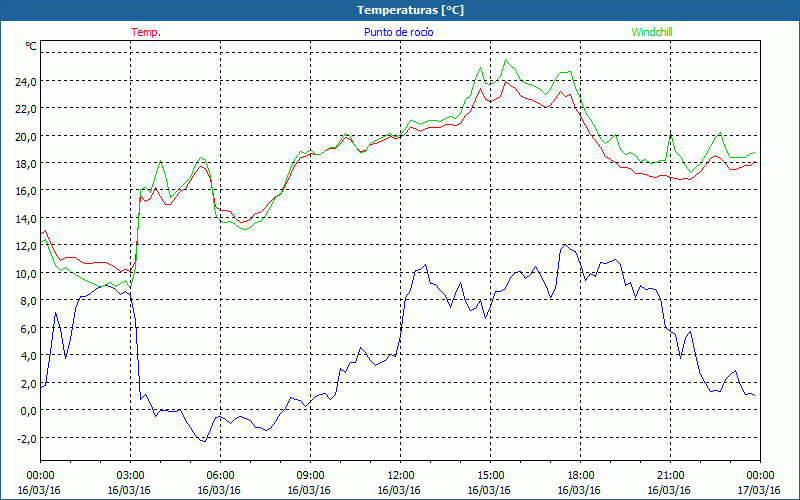Click the 15:00 16/03/16 time label
800x500 pixels.
click(490, 483)
